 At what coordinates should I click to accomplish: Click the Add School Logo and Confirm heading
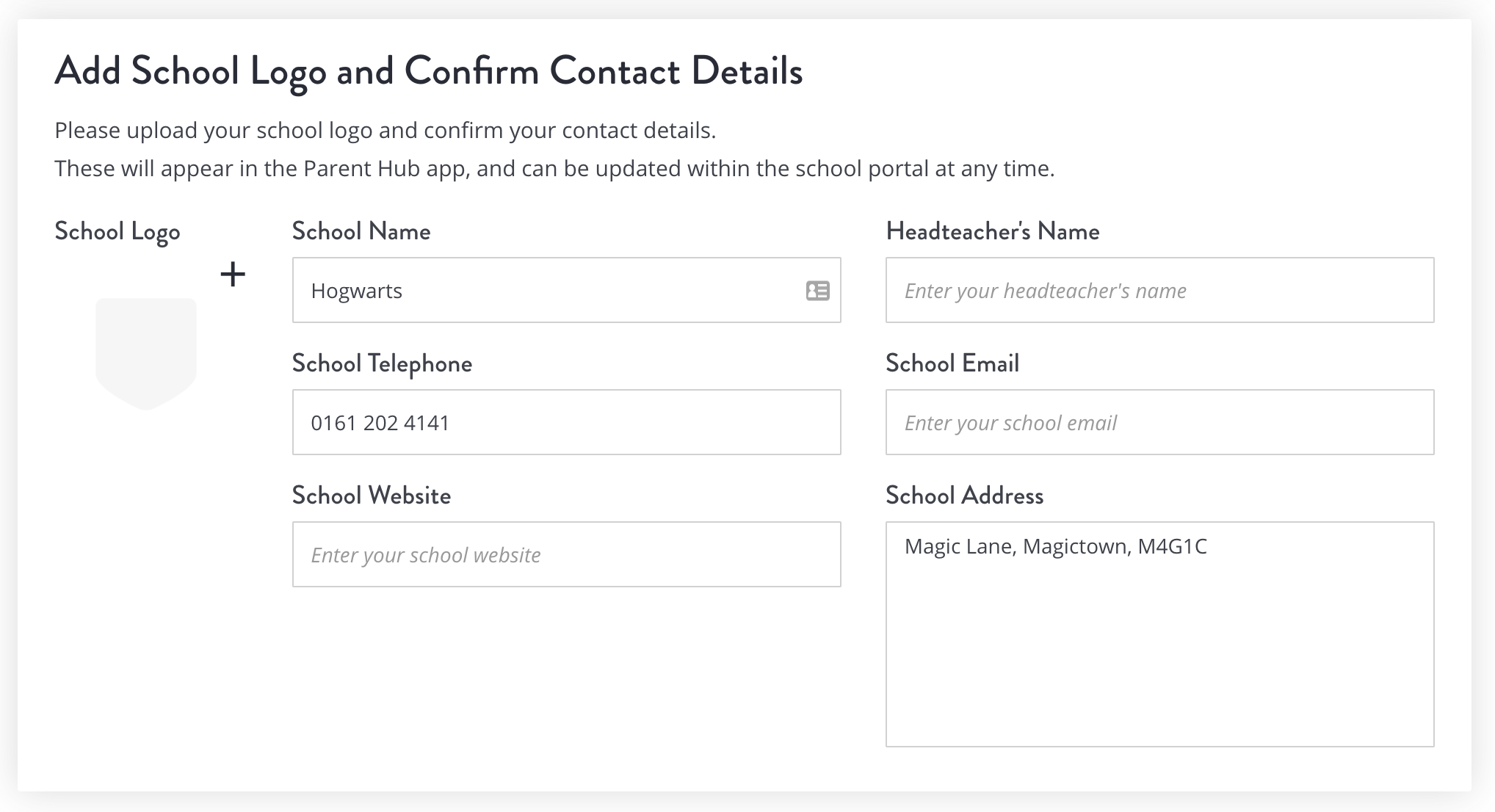[429, 72]
